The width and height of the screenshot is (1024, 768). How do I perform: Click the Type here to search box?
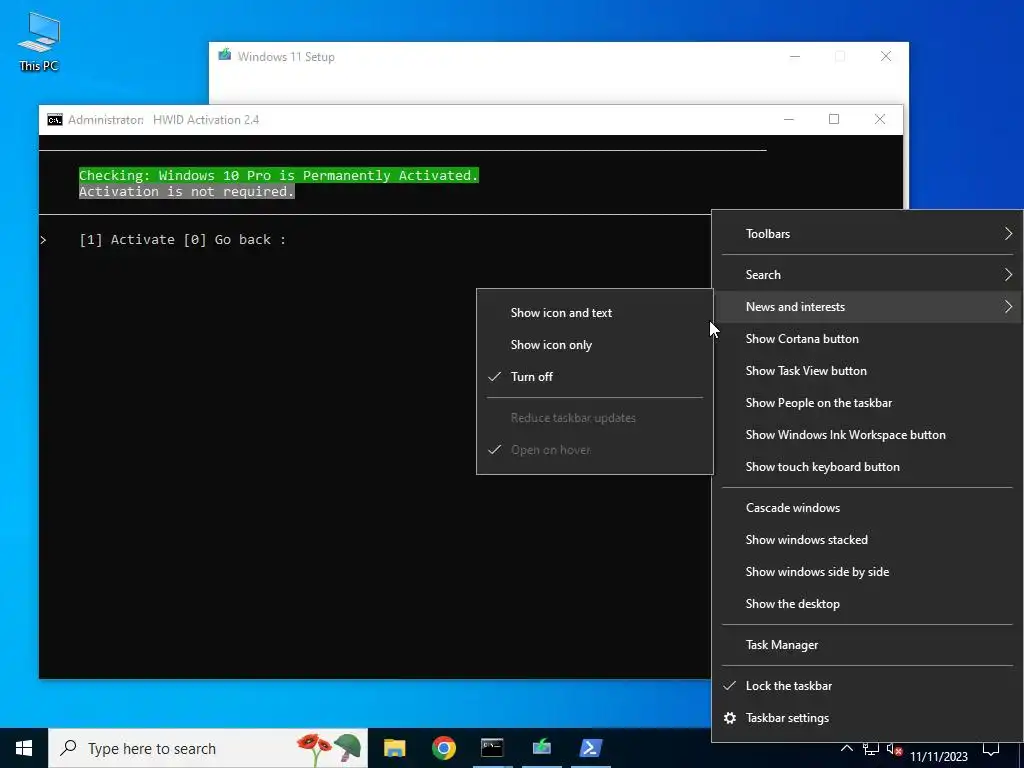pos(208,748)
